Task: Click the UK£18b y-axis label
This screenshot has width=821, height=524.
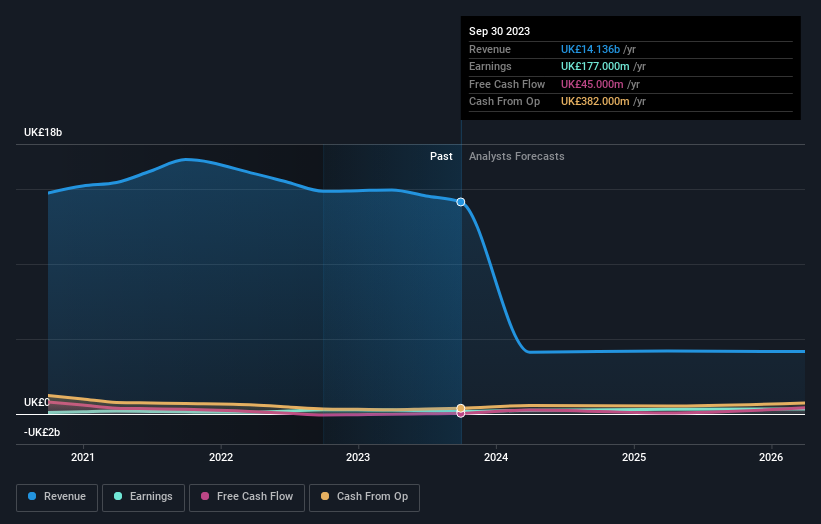Action: [43, 132]
